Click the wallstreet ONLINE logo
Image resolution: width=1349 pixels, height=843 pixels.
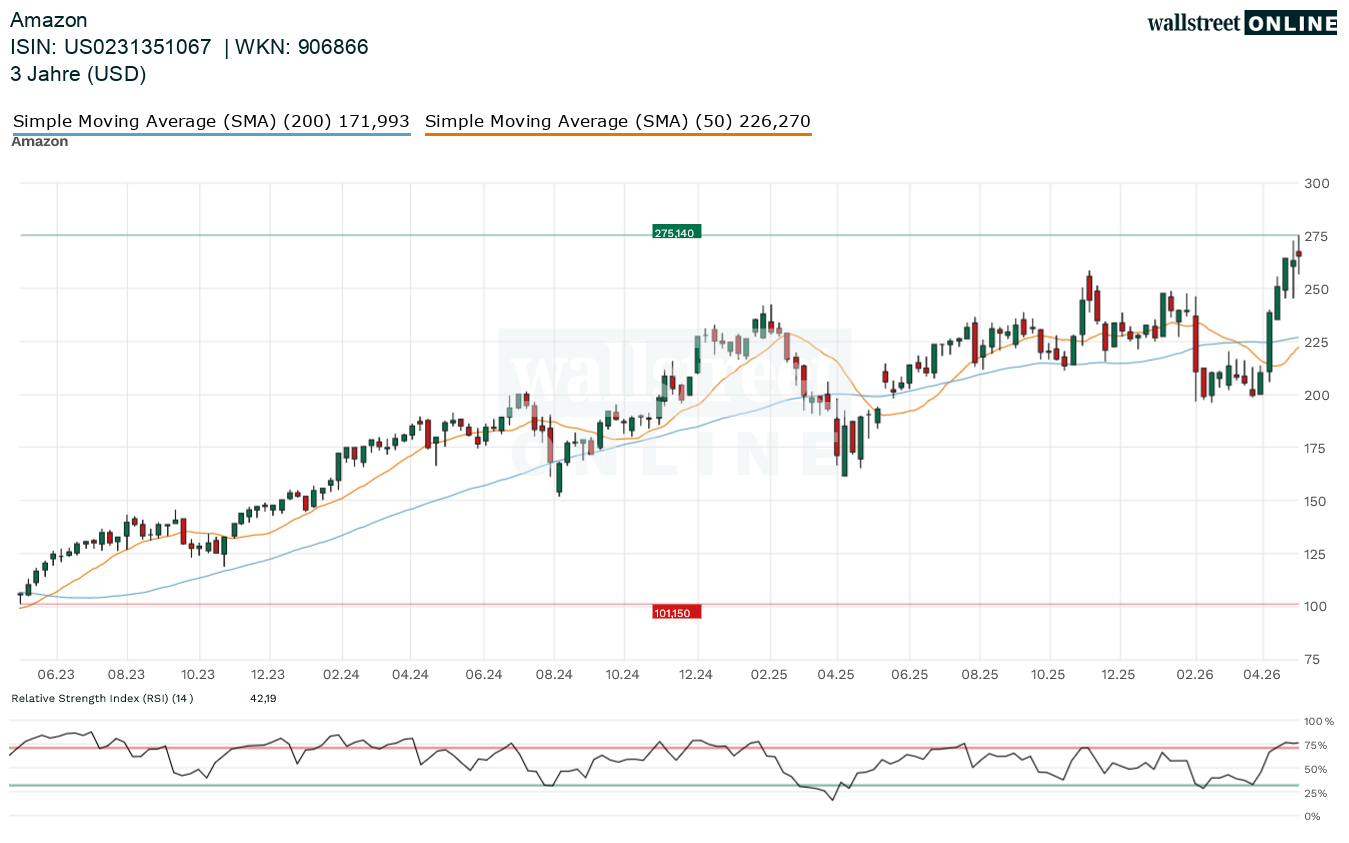(x=1241, y=23)
